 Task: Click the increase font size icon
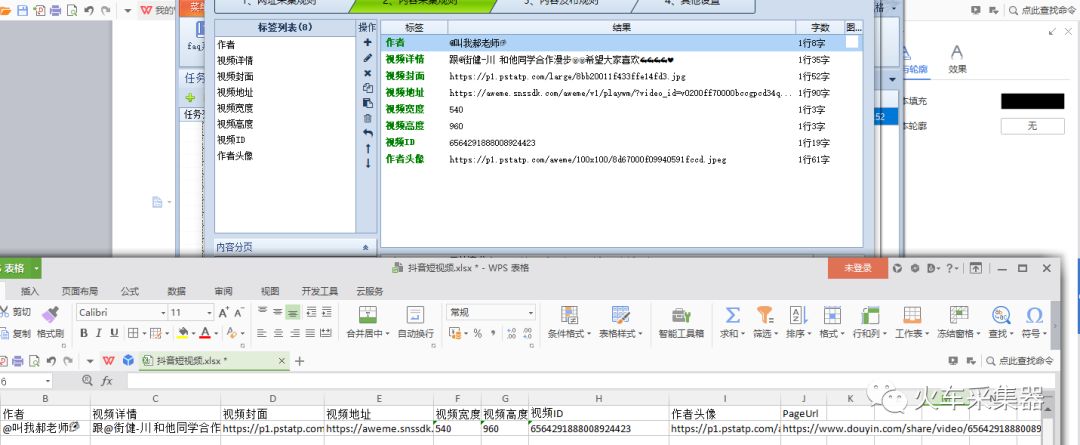[223, 313]
